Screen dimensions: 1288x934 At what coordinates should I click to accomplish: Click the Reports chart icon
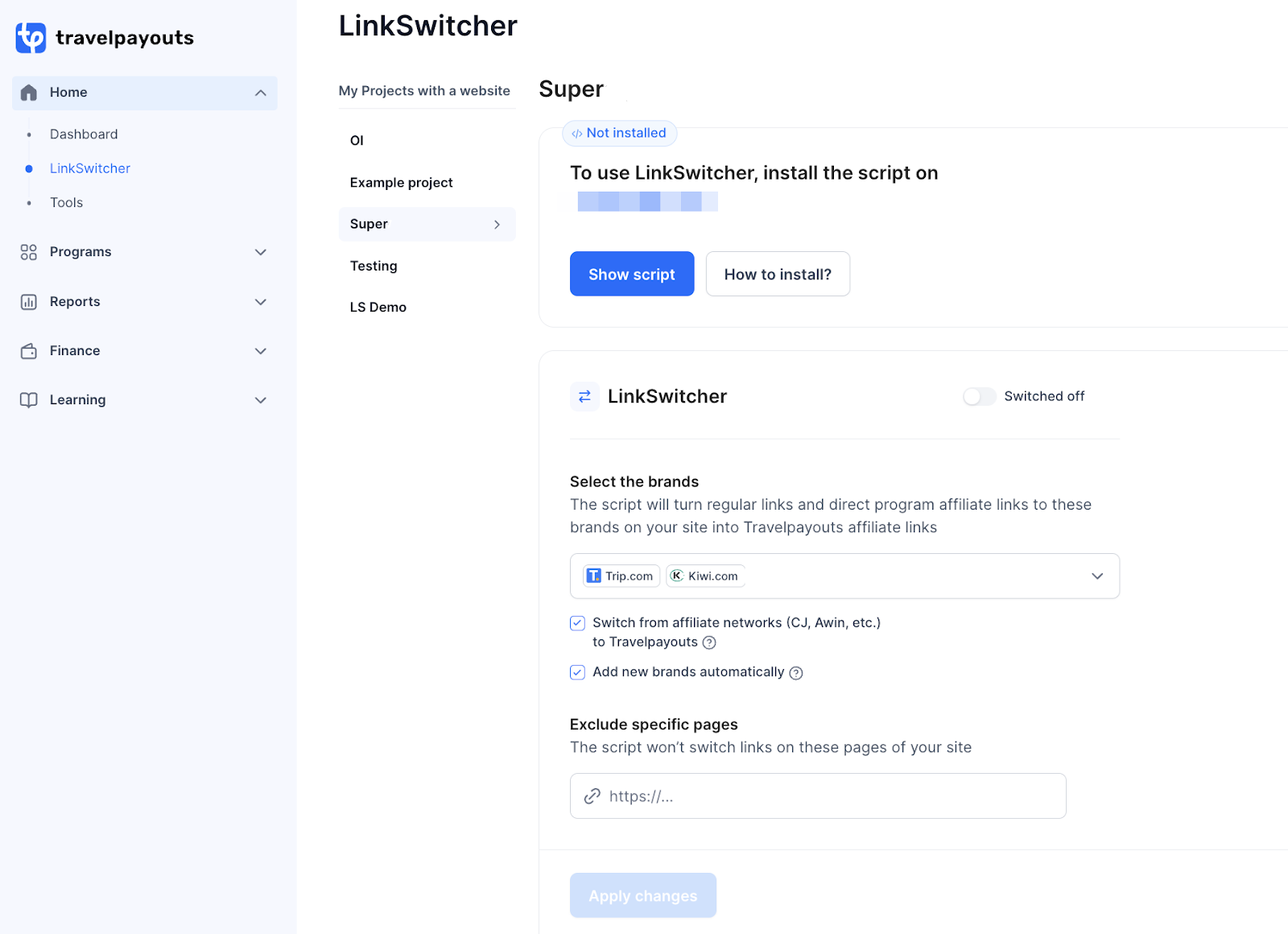(x=28, y=301)
